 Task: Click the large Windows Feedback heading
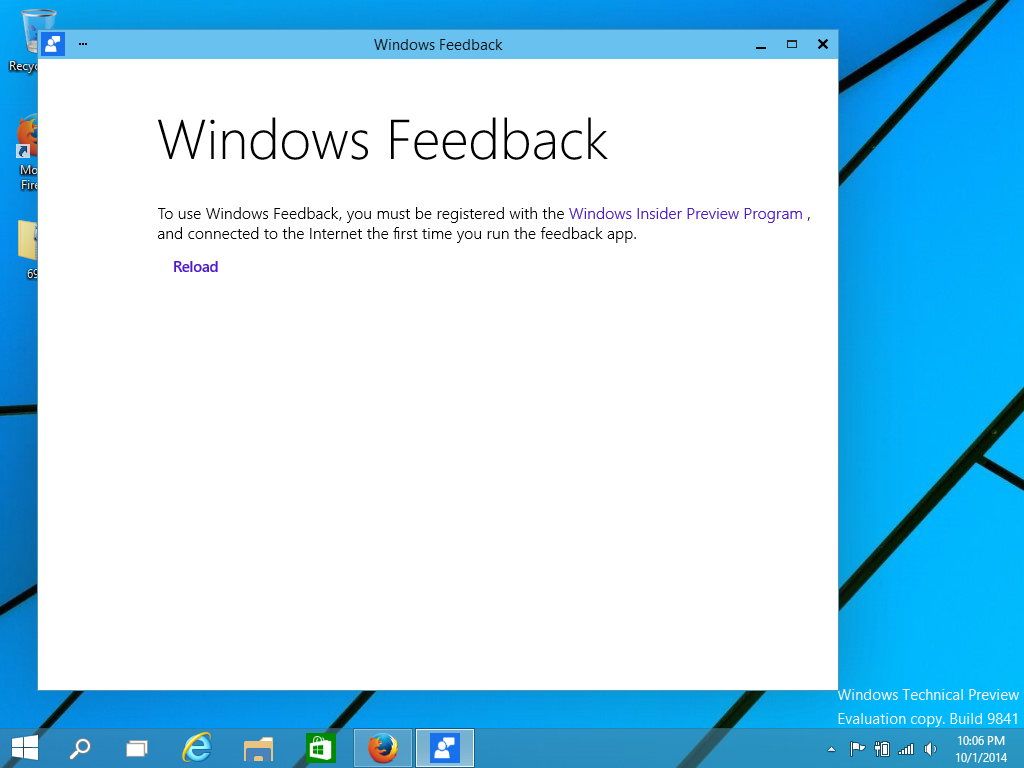[383, 140]
